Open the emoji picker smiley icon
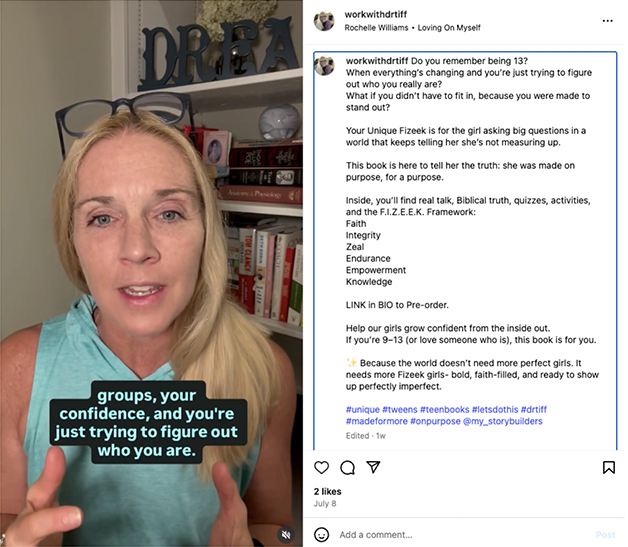 coord(322,535)
